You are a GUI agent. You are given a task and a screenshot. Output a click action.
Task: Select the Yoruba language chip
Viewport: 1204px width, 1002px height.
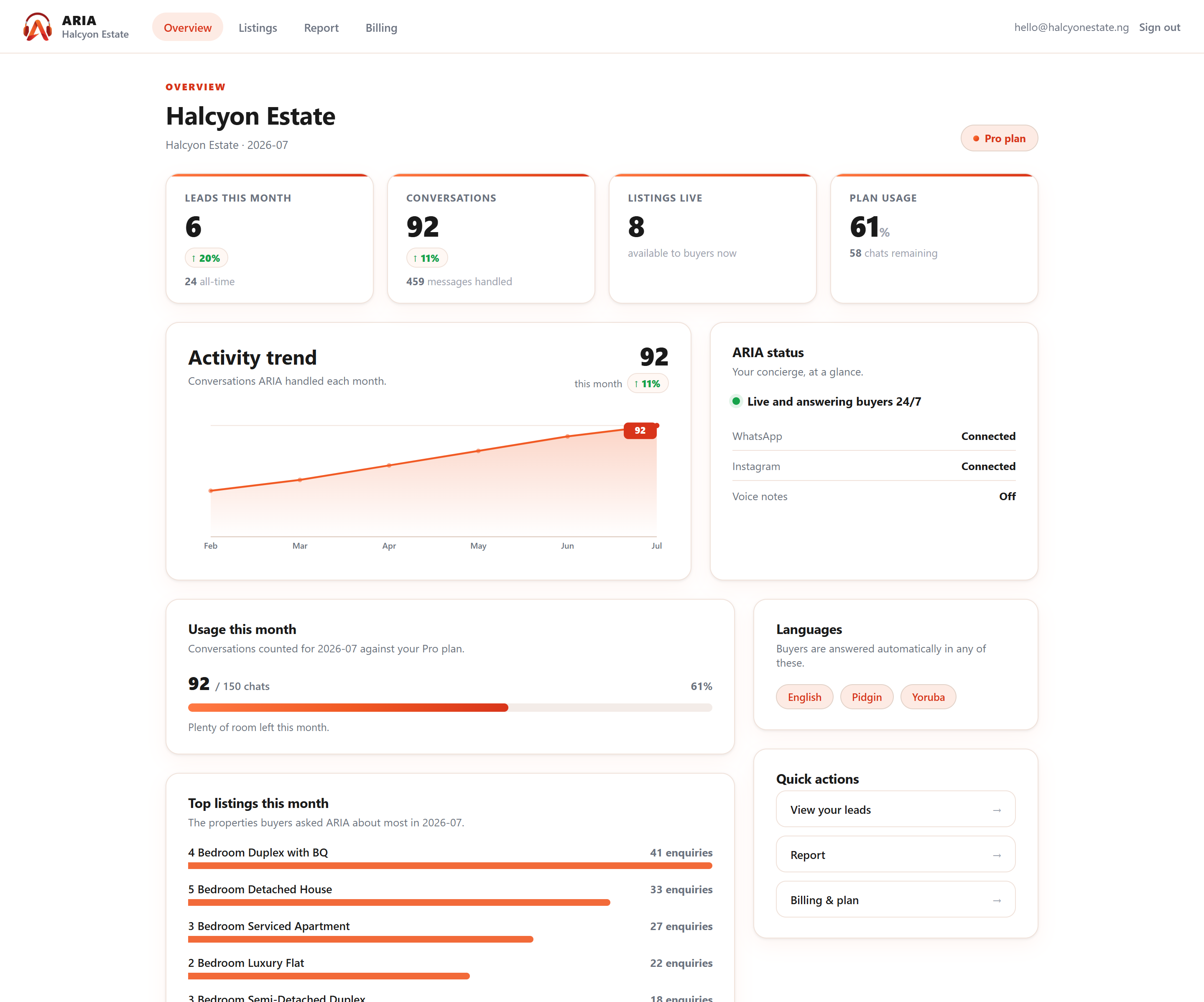click(928, 697)
